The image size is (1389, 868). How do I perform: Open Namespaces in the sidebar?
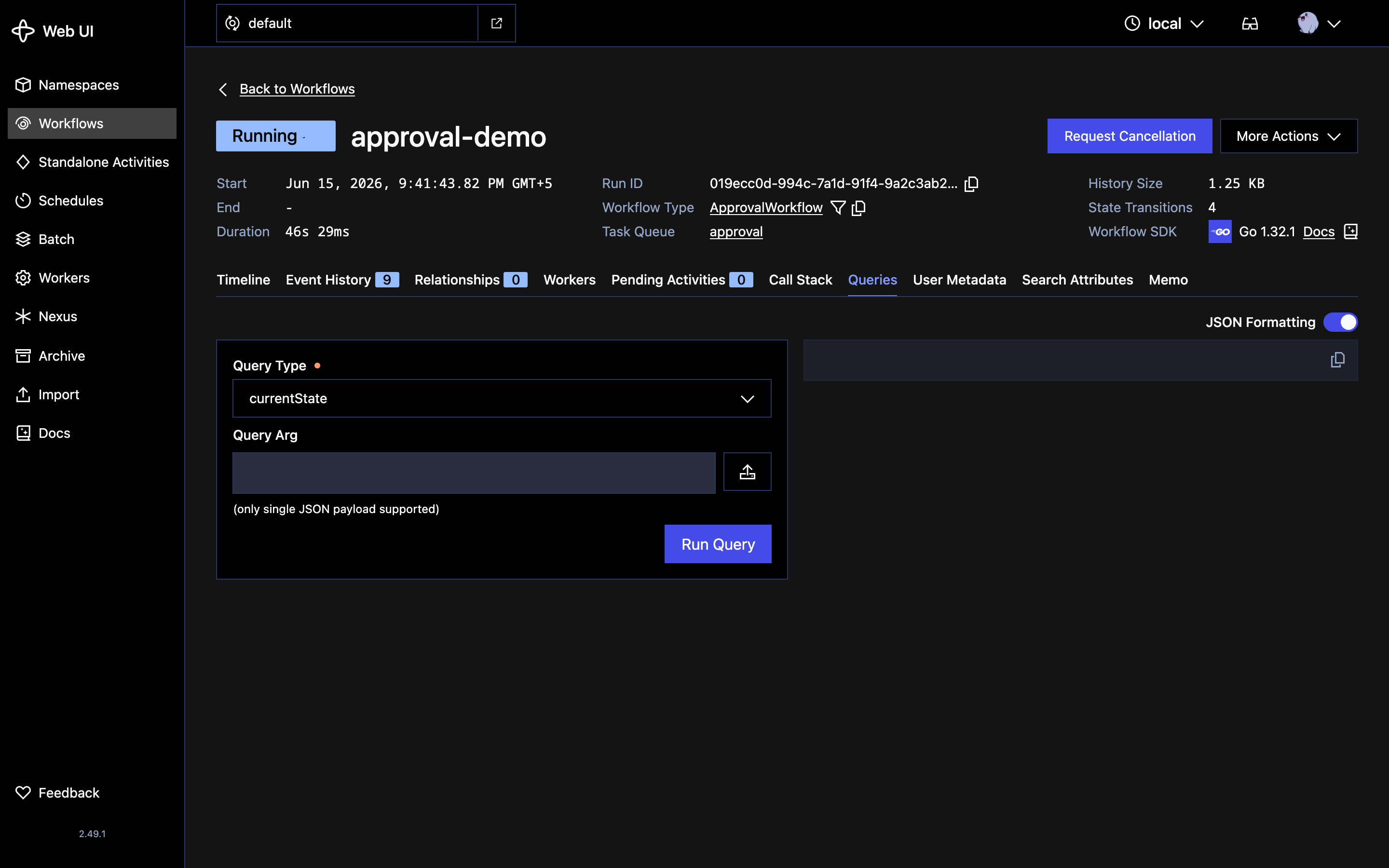point(92,85)
